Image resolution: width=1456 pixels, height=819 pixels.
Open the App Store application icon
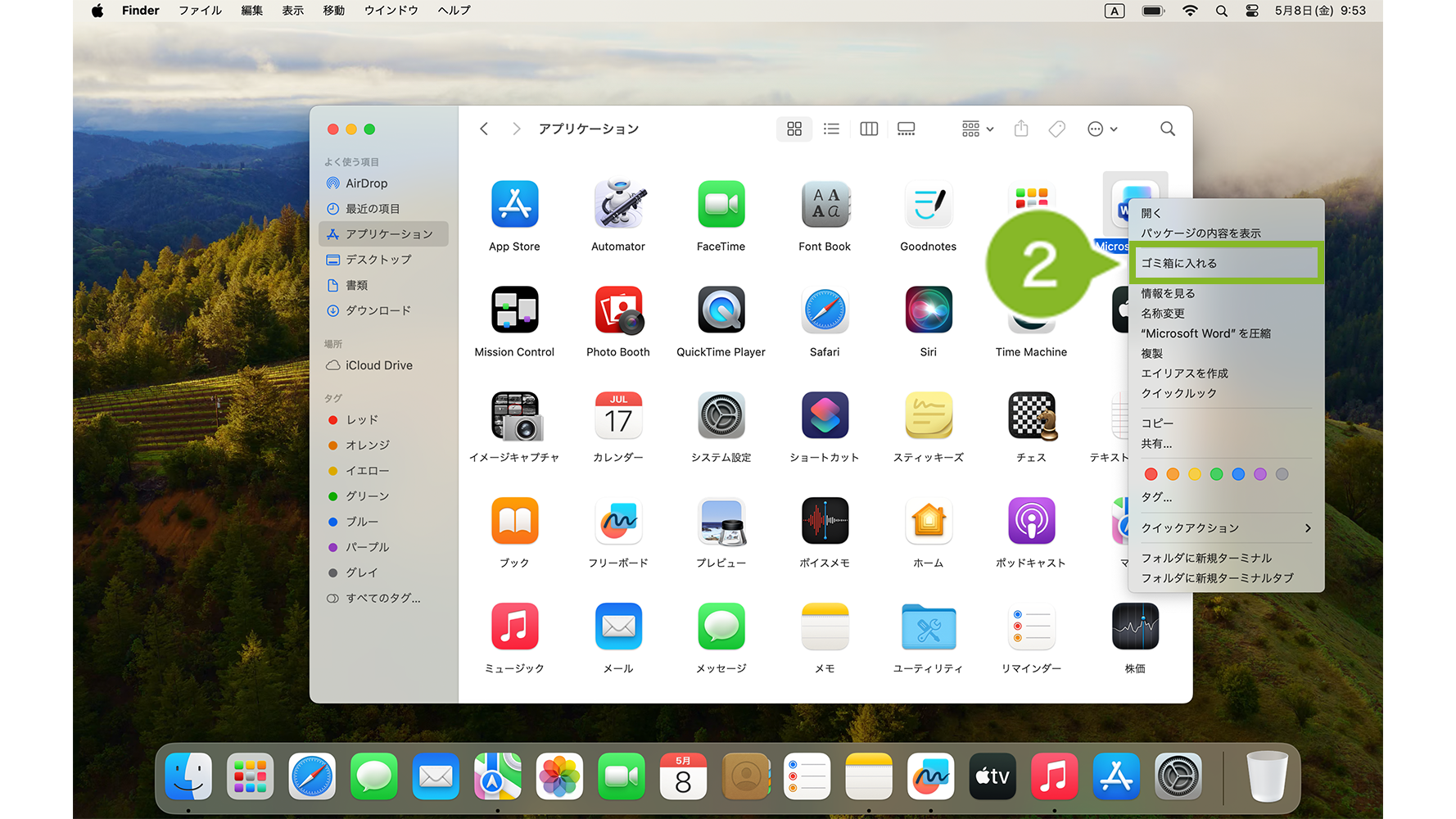pyautogui.click(x=514, y=204)
